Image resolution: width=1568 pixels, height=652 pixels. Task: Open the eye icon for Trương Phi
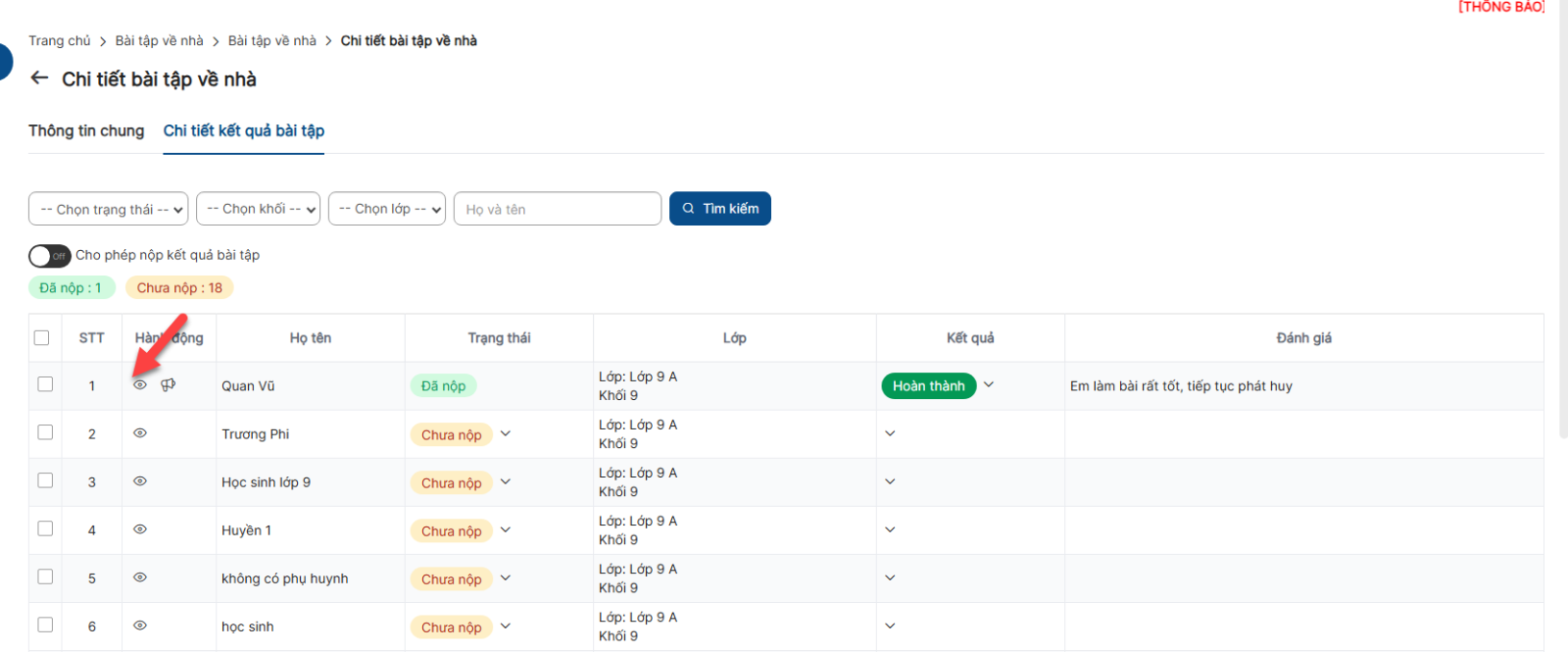[x=140, y=433]
